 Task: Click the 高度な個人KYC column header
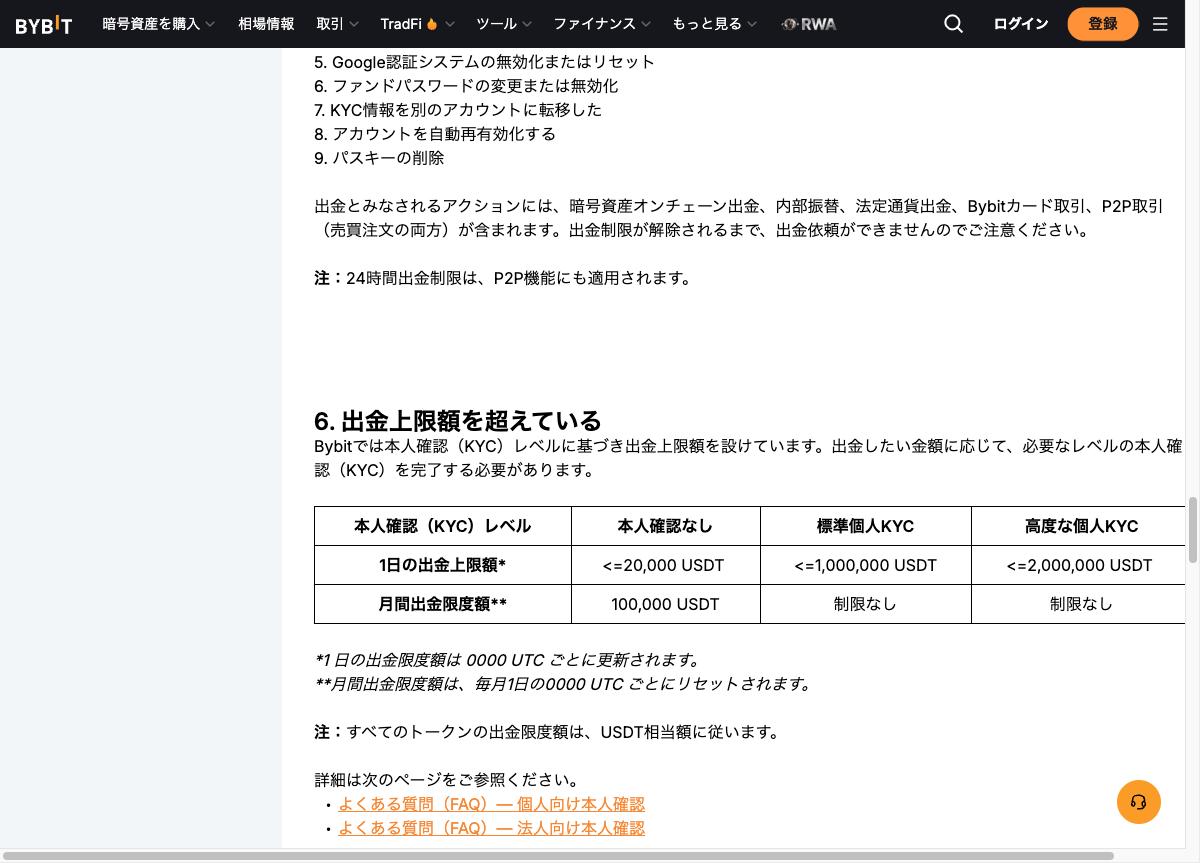[1081, 526]
